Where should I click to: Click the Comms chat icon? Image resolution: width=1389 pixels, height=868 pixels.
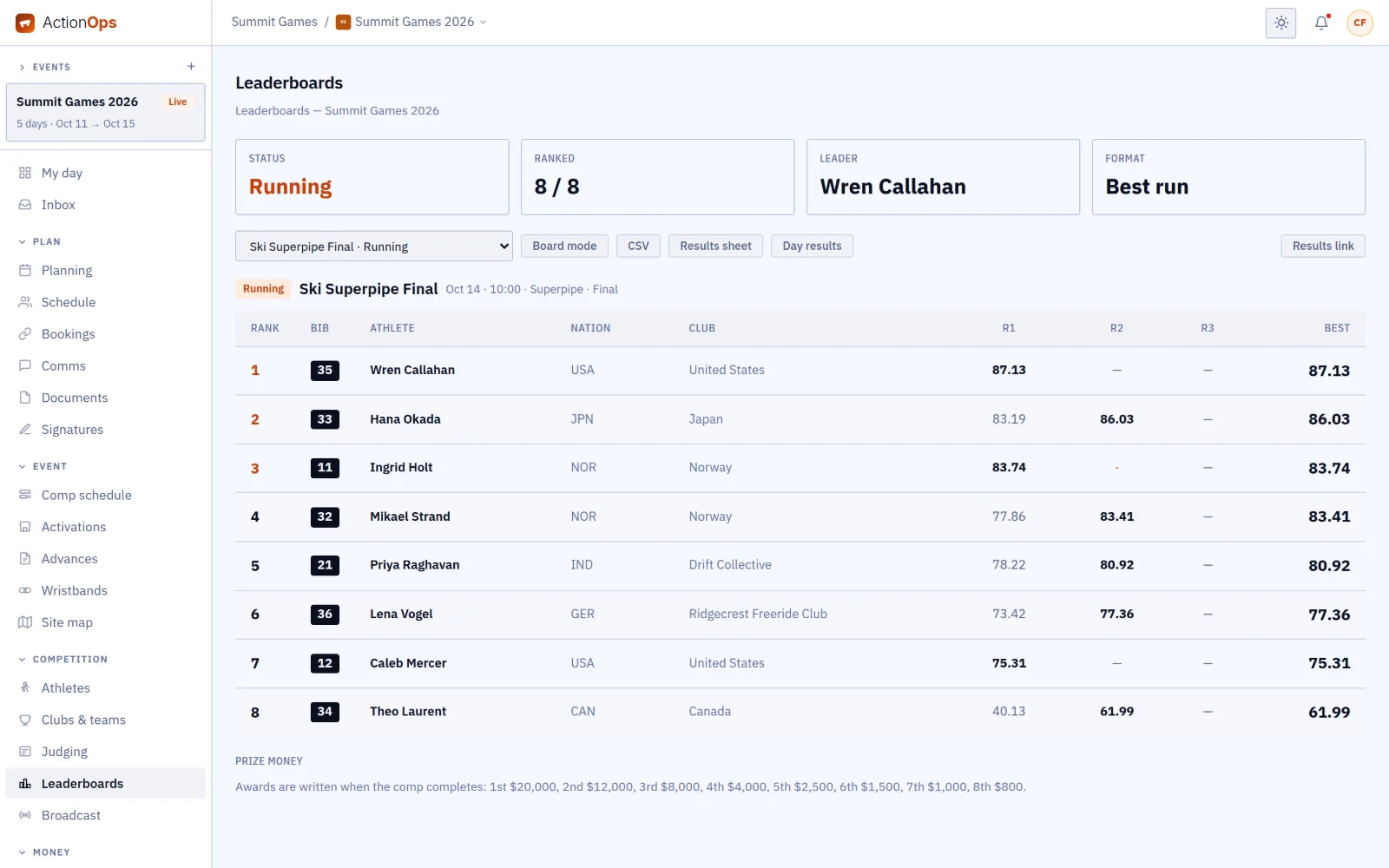(x=25, y=366)
